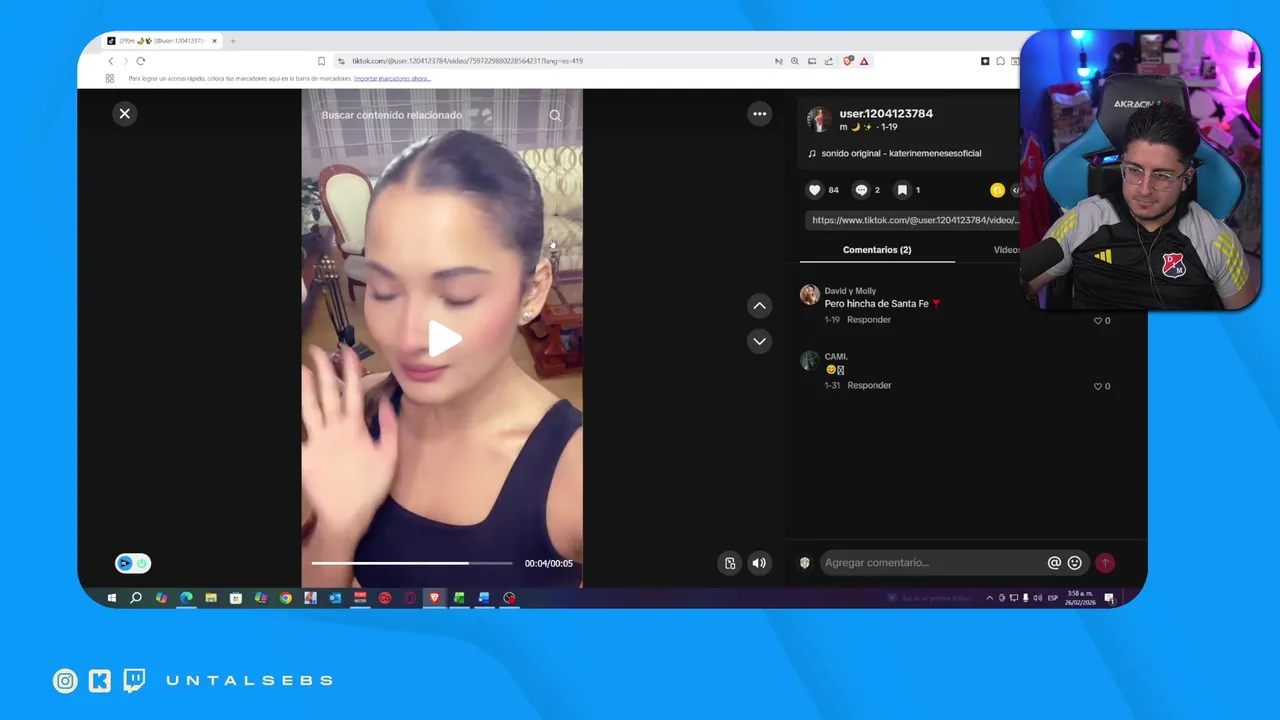1280x720 pixels.
Task: Click the ESP language indicator
Action: [1052, 598]
